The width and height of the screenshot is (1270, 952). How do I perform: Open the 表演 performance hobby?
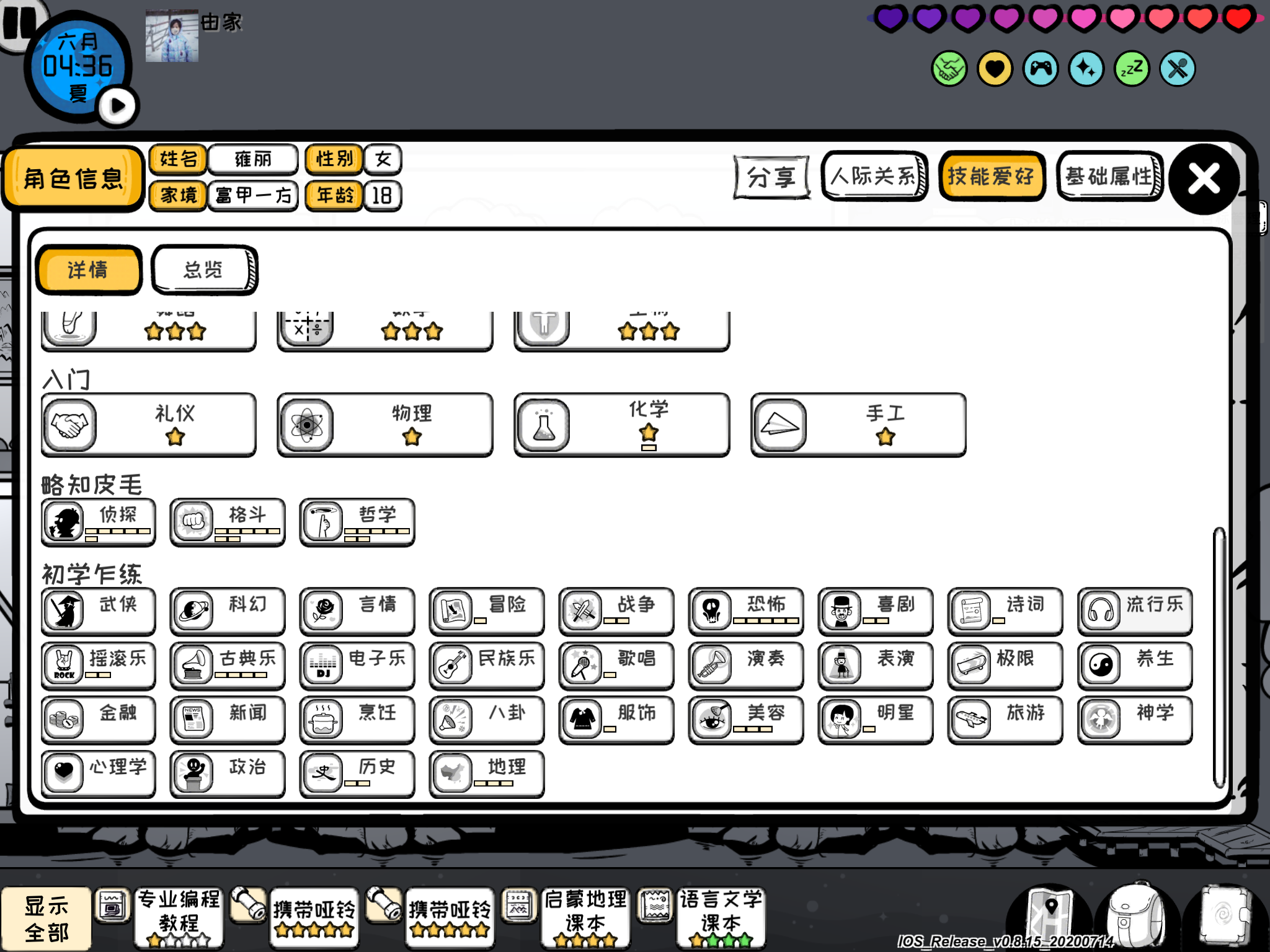pyautogui.click(x=876, y=666)
